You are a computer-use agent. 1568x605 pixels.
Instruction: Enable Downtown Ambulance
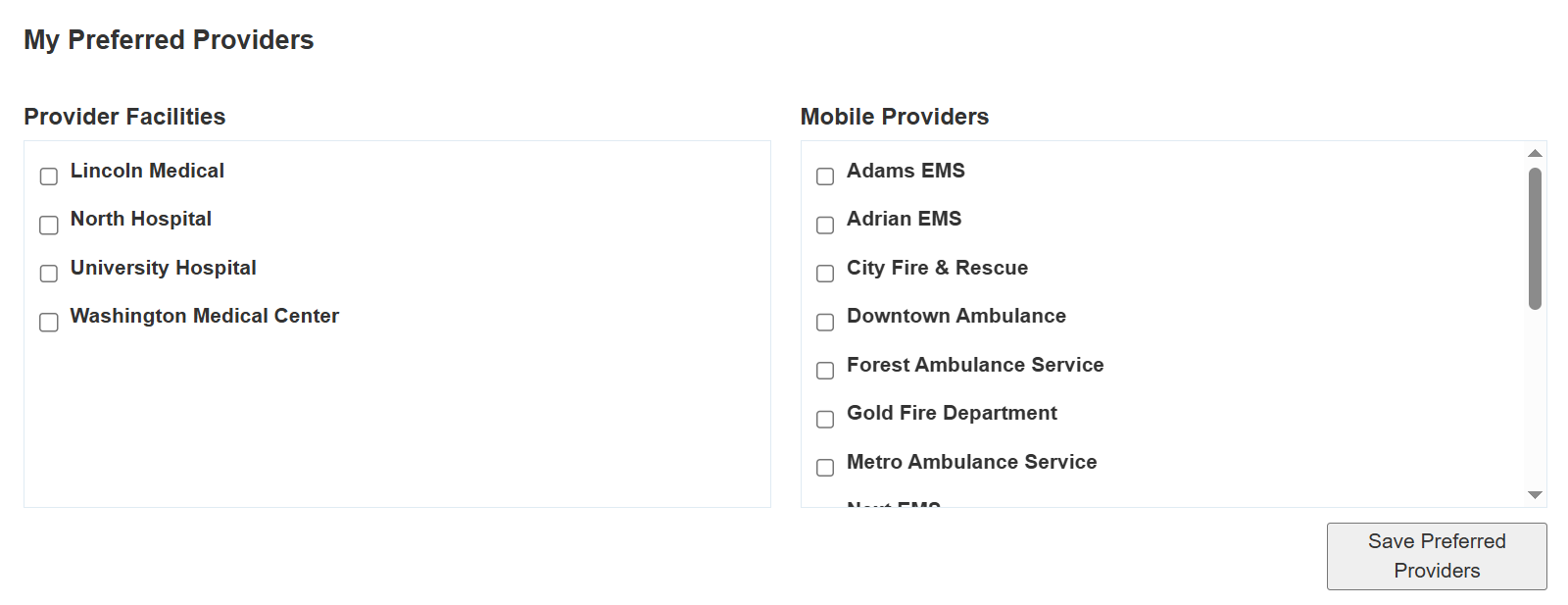click(824, 322)
